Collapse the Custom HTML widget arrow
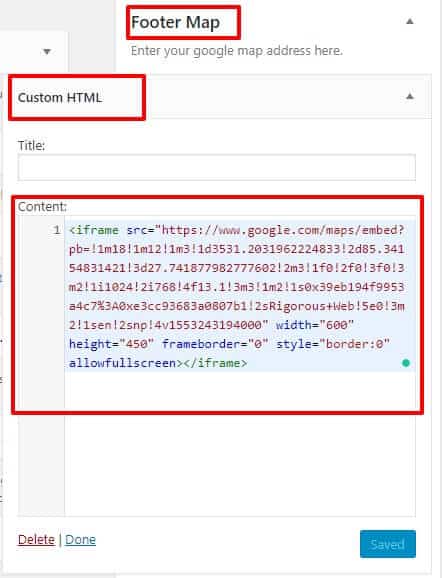Screen dimensions: 442x578 click(410, 97)
